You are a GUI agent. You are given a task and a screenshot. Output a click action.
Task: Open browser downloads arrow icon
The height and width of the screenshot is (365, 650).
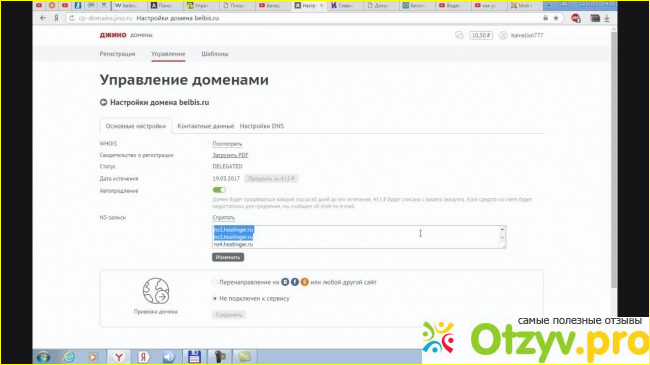coord(607,18)
